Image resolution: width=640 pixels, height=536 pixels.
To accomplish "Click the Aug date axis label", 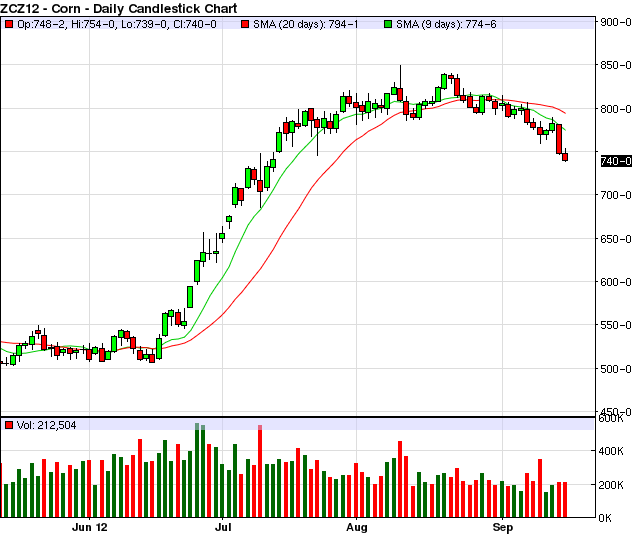I will (x=357, y=527).
